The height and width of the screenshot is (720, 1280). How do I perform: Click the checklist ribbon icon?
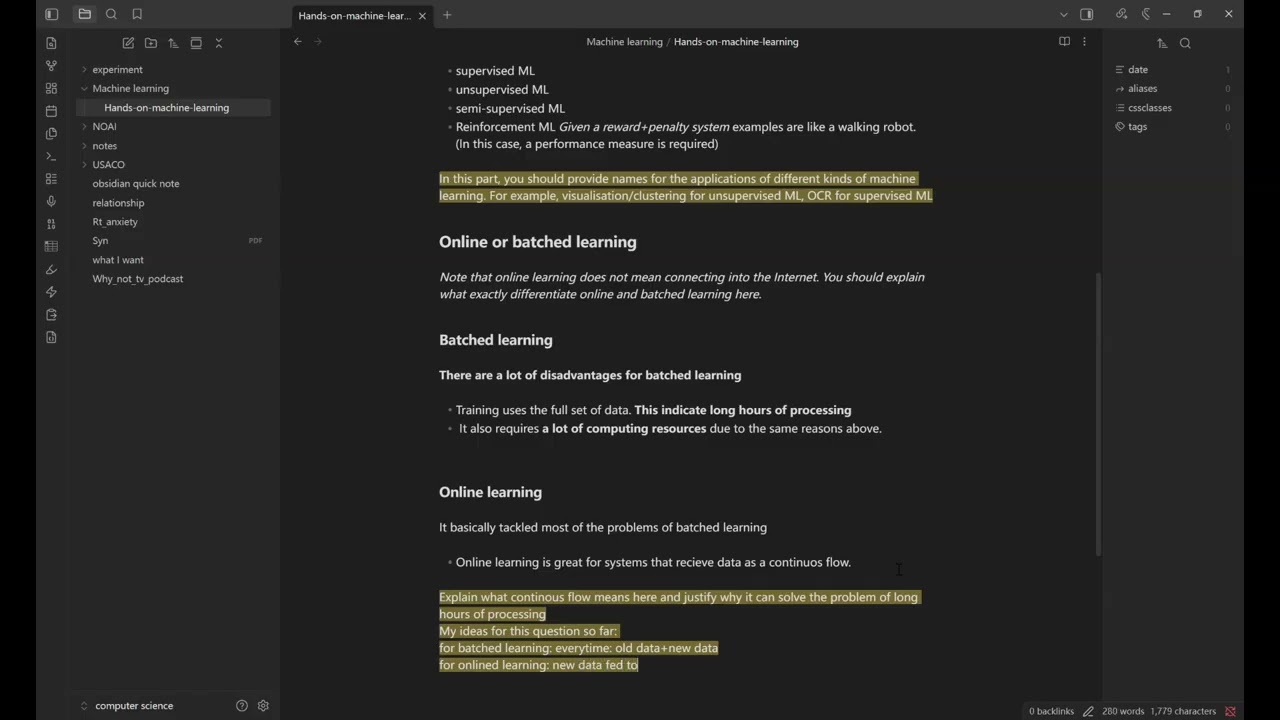click(x=52, y=179)
